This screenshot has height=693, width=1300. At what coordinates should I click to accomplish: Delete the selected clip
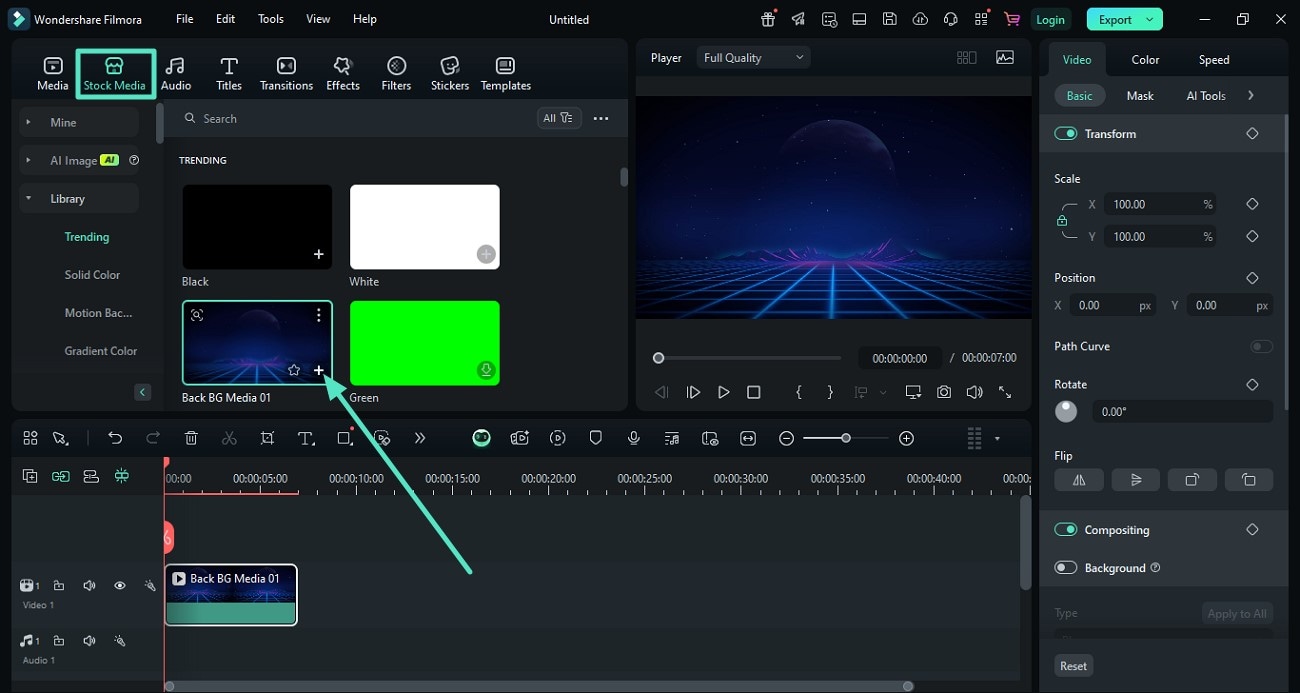coord(191,438)
